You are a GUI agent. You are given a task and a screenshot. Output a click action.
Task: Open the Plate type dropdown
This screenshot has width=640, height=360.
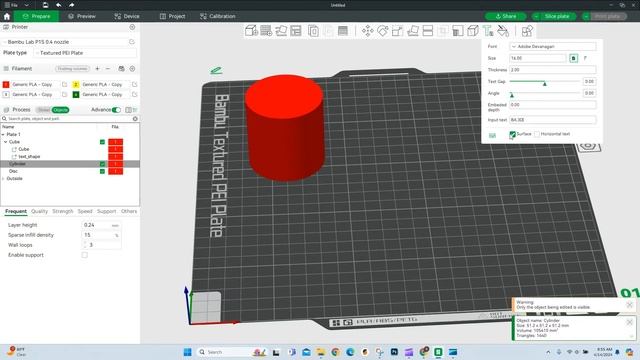(85, 53)
